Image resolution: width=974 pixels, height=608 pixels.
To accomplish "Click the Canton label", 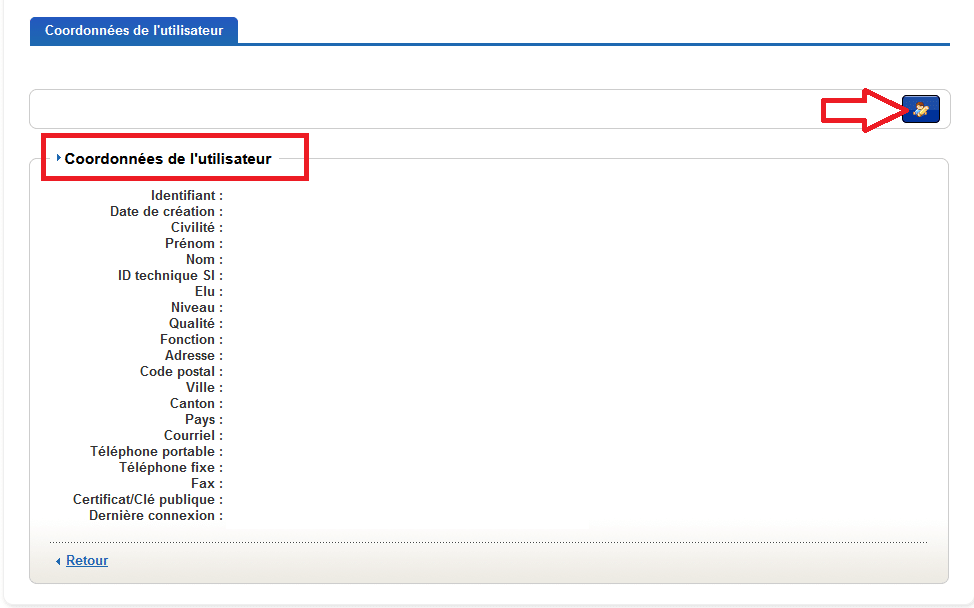I will 196,404.
